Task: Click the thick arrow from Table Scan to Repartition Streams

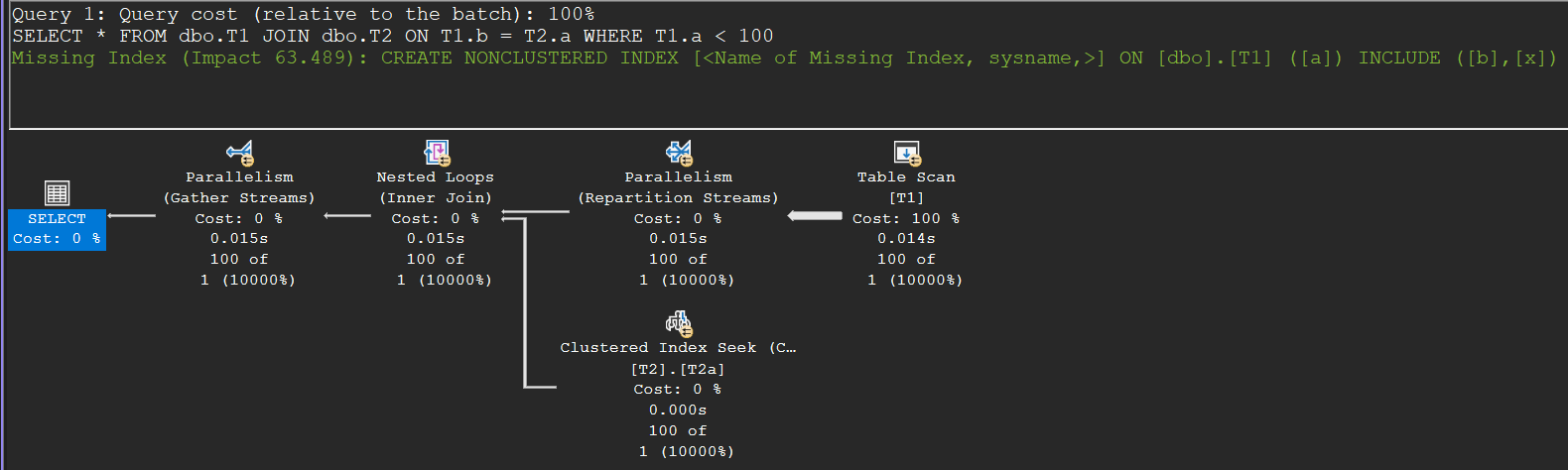Action: (815, 216)
